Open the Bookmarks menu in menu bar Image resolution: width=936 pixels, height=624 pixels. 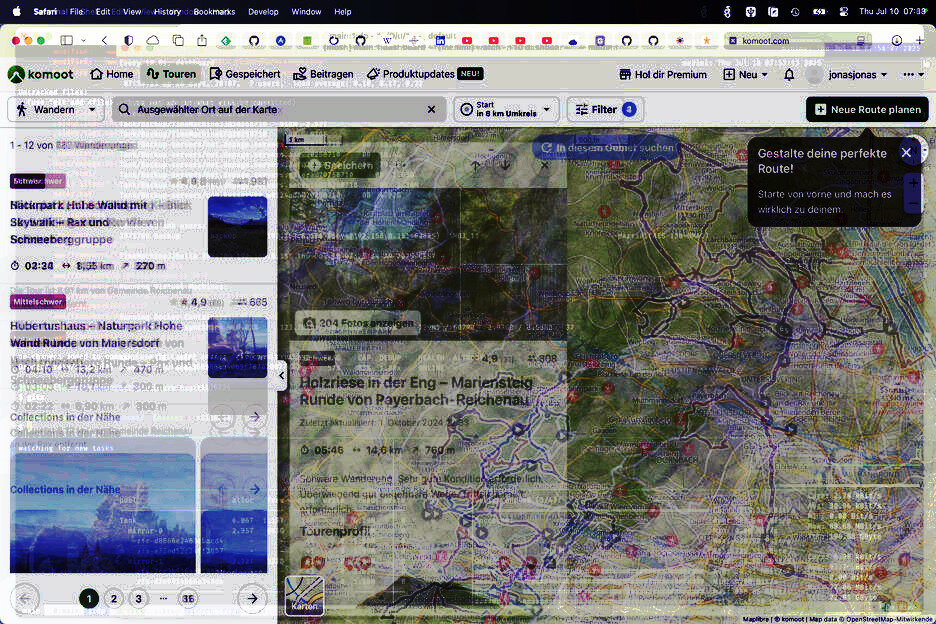click(x=214, y=11)
